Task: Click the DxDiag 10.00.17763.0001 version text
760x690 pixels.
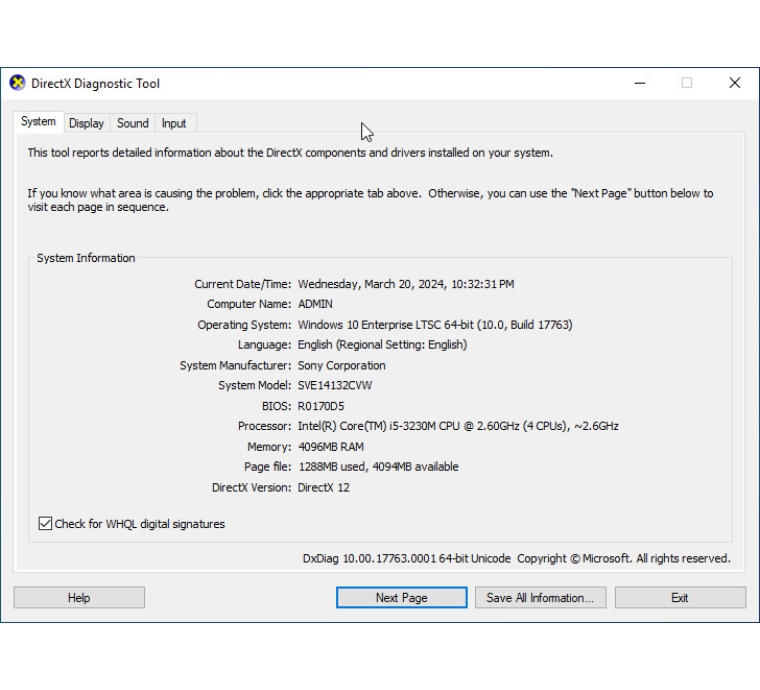Action: point(406,559)
